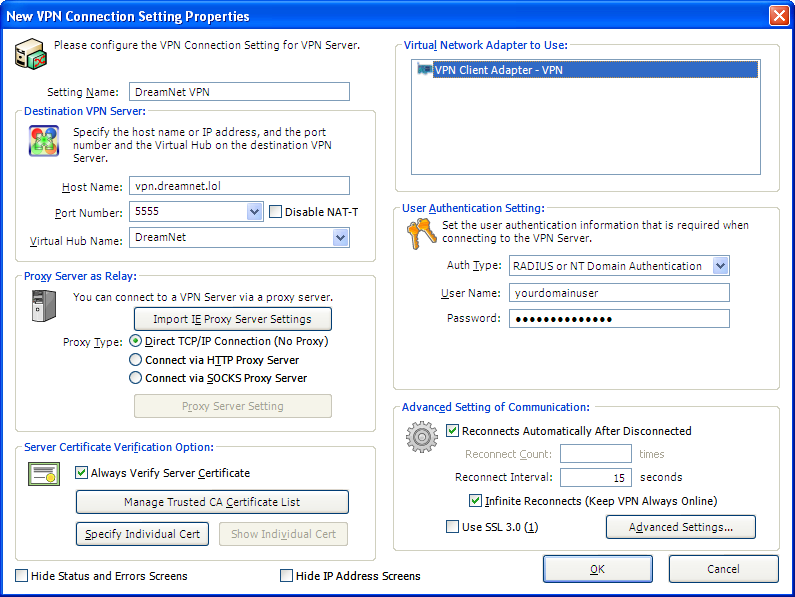This screenshot has width=795, height=597.
Task: Choose Connect via SOCKS Proxy Server
Action: tap(135, 378)
